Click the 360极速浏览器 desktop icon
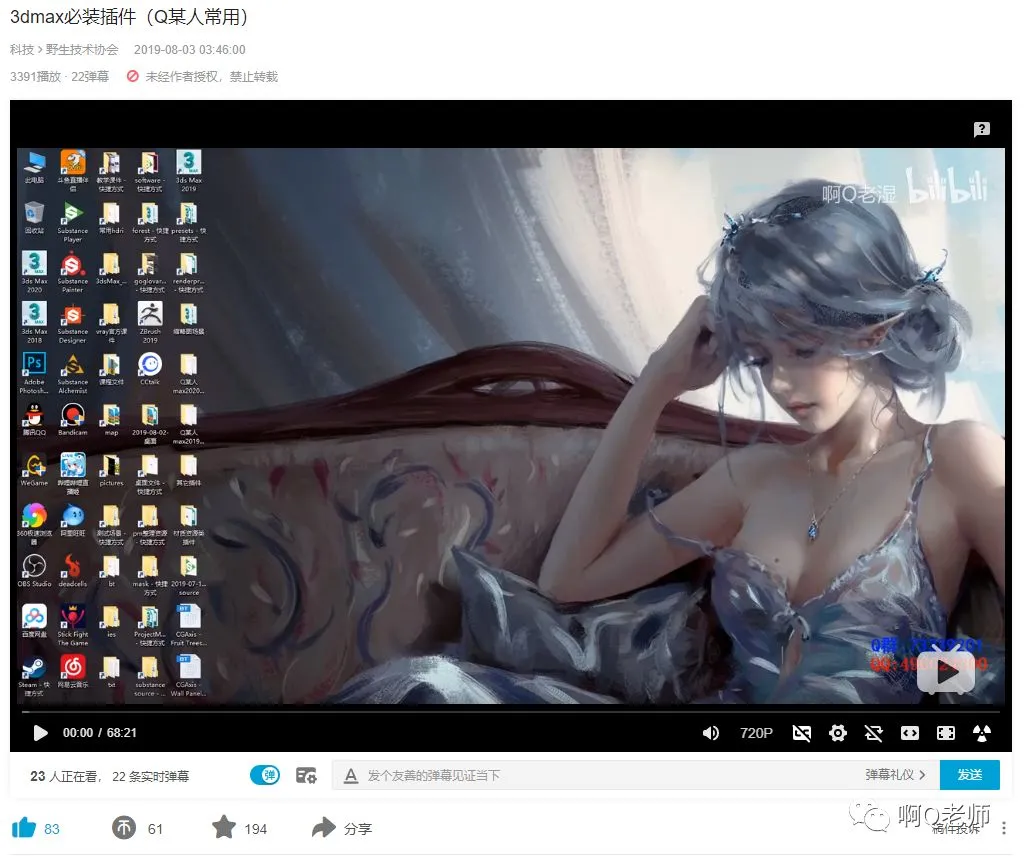Viewport: 1024px width, 862px height. 35,524
